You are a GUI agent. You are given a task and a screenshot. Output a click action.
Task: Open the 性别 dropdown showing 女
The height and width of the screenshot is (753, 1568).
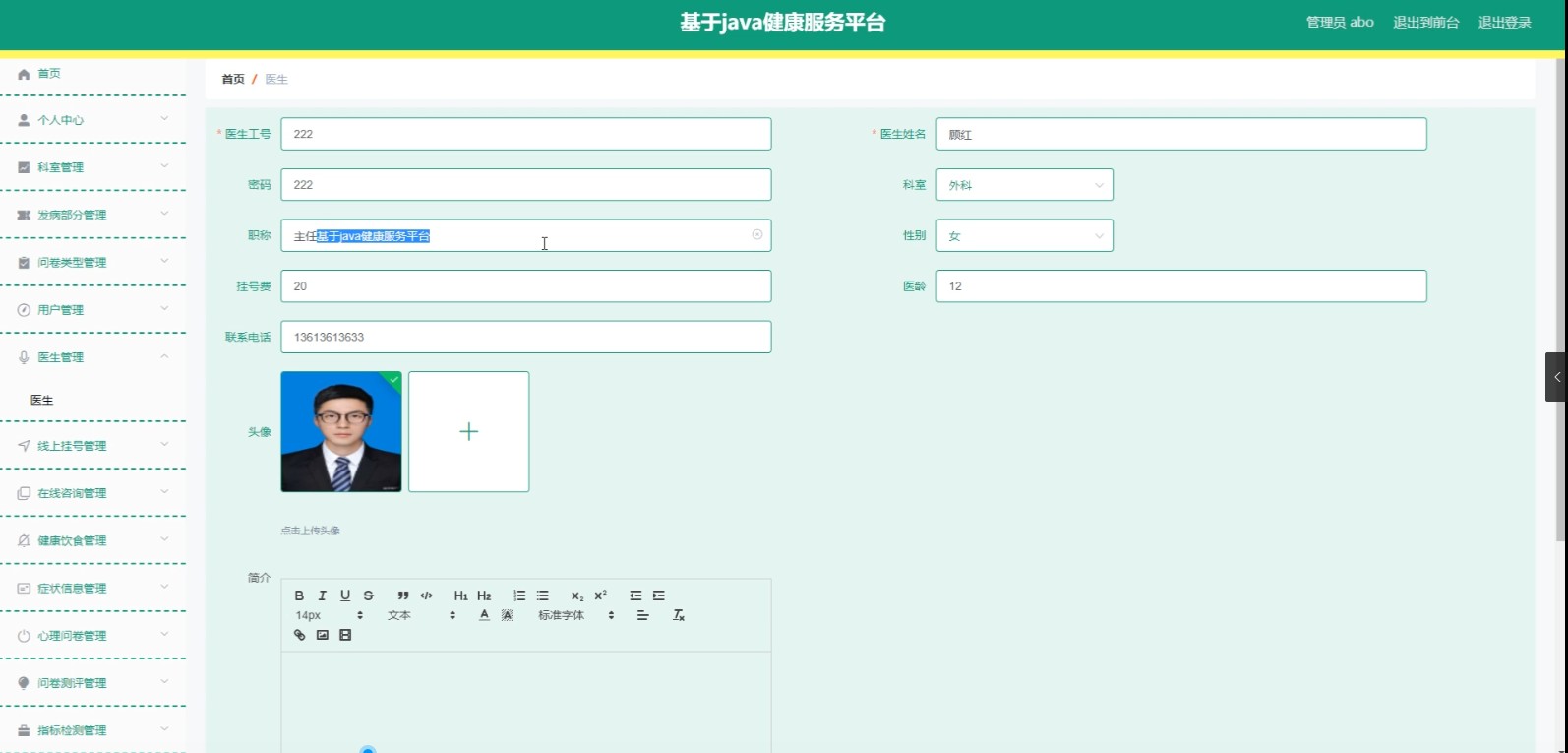[x=1025, y=235]
